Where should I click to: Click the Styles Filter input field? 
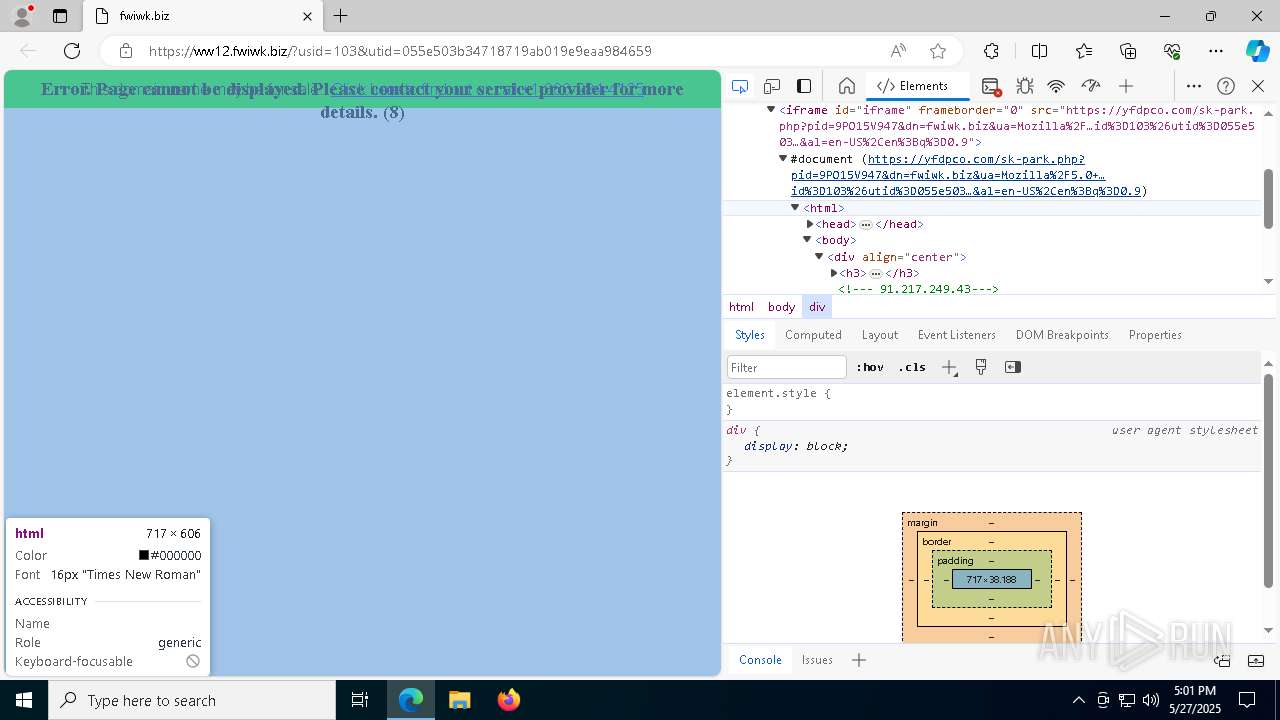point(787,367)
